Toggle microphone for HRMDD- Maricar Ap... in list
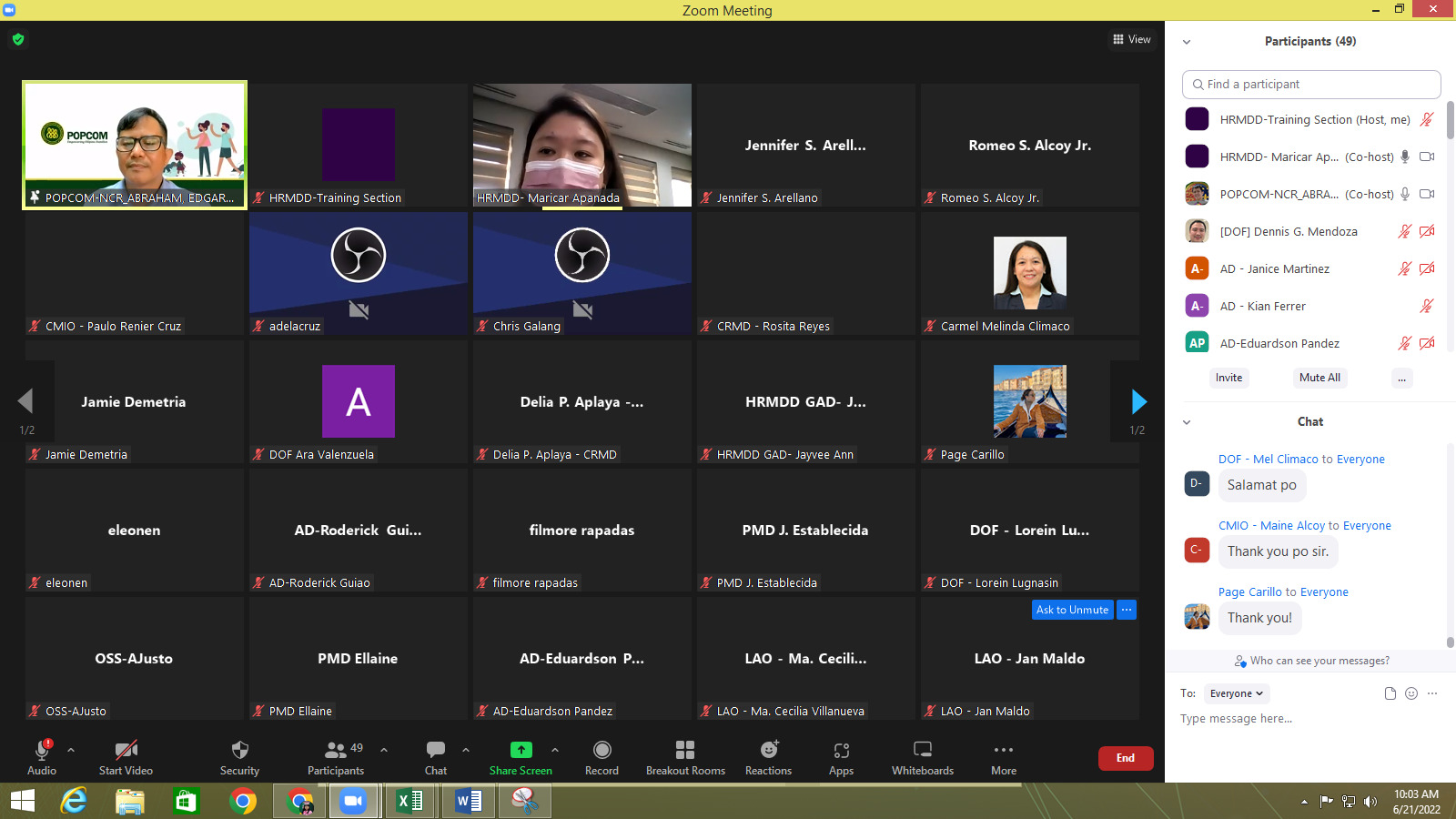 tap(1405, 157)
